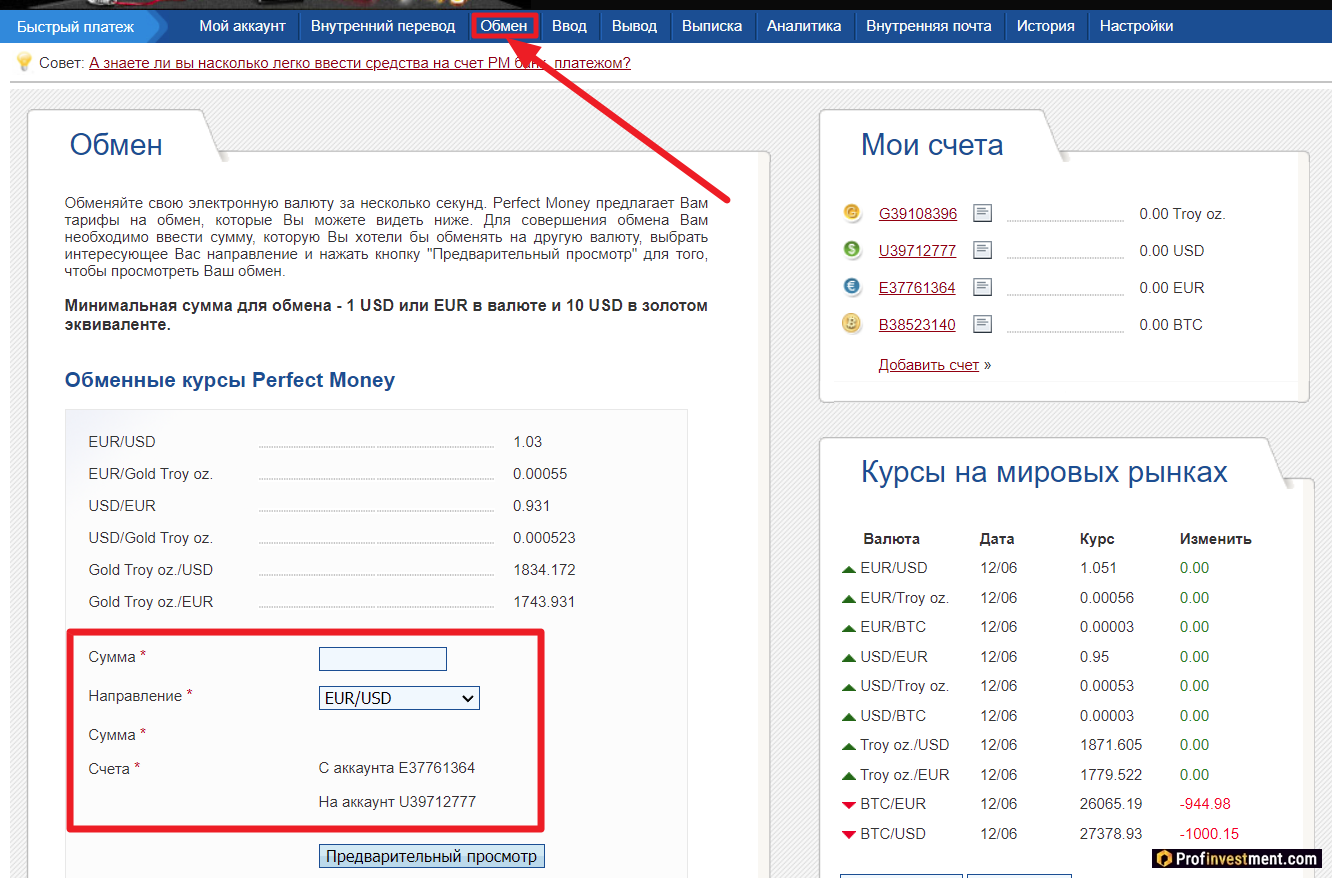Screen dimensions: 1332x878
Task: Click the red down arrow beside BTC/EUR
Action: (x=849, y=805)
